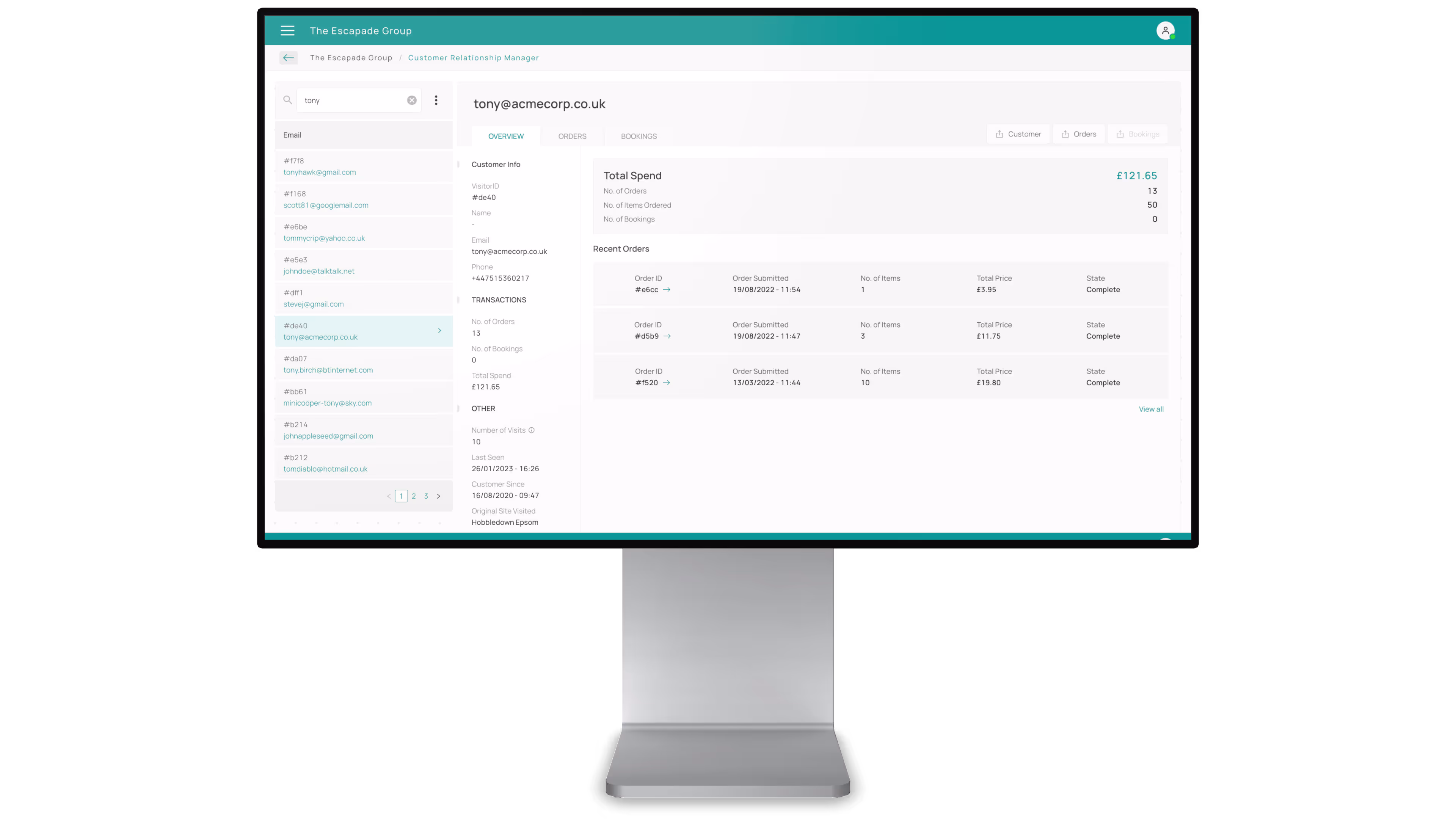Open the three-dot options menu by search
The width and height of the screenshot is (1456, 819).
tap(436, 100)
